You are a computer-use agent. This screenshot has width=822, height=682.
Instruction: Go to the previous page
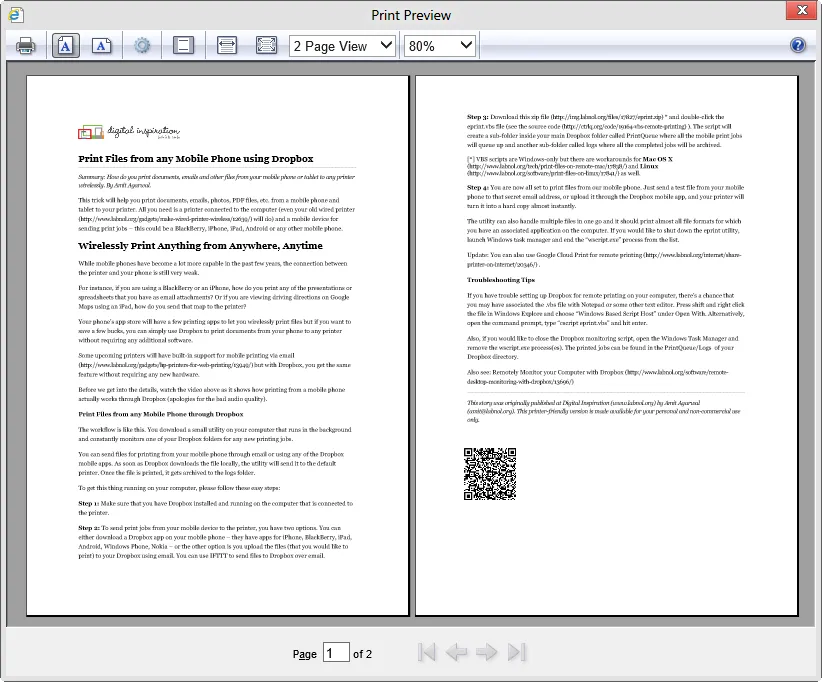(457, 651)
